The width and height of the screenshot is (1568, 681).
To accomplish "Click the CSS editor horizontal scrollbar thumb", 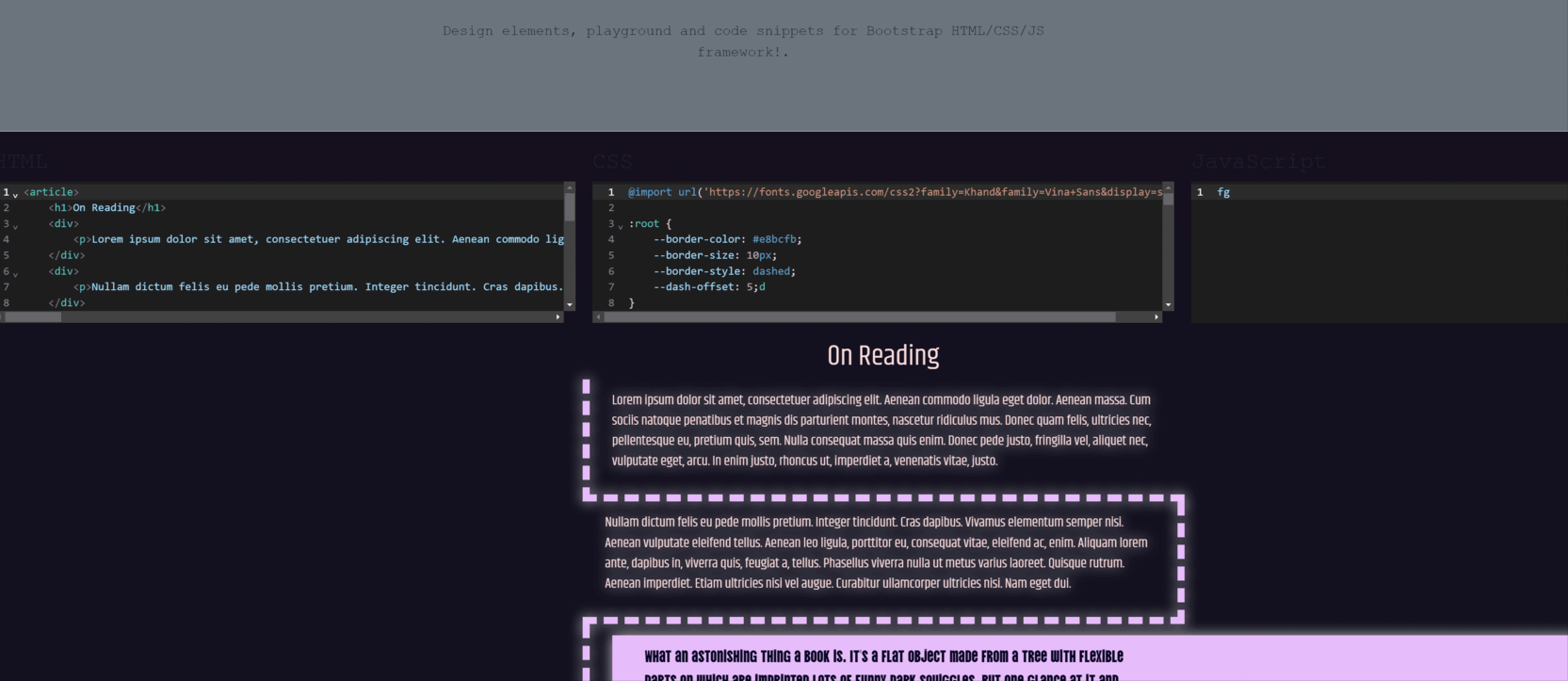I will click(860, 317).
